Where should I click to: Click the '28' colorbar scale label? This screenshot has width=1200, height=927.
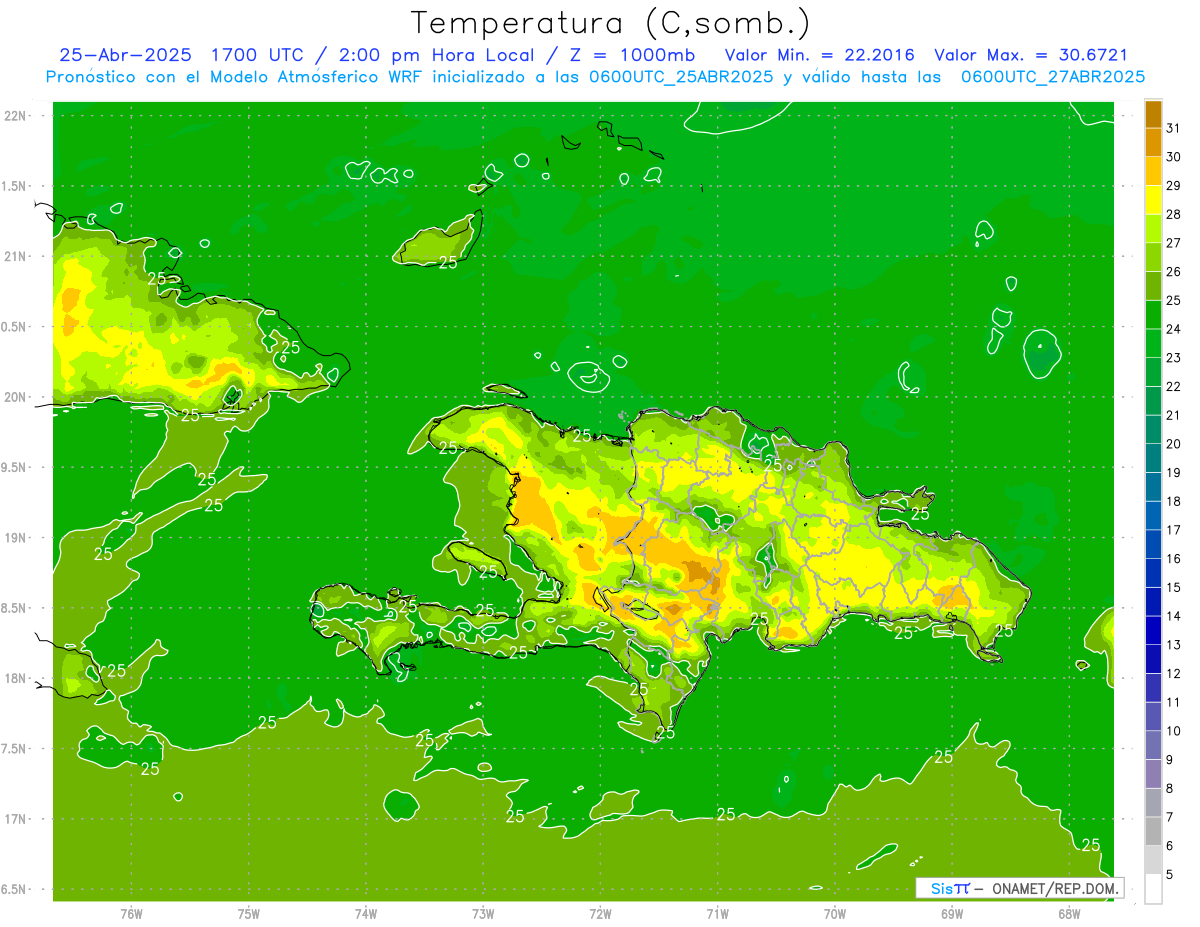(x=1174, y=214)
